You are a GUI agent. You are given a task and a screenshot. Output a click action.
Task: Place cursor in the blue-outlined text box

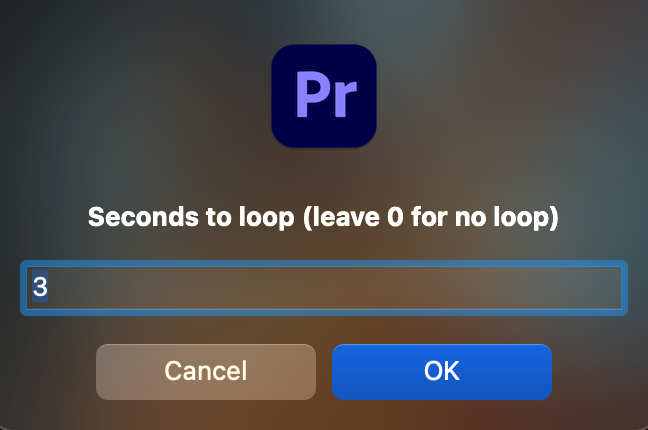click(324, 288)
